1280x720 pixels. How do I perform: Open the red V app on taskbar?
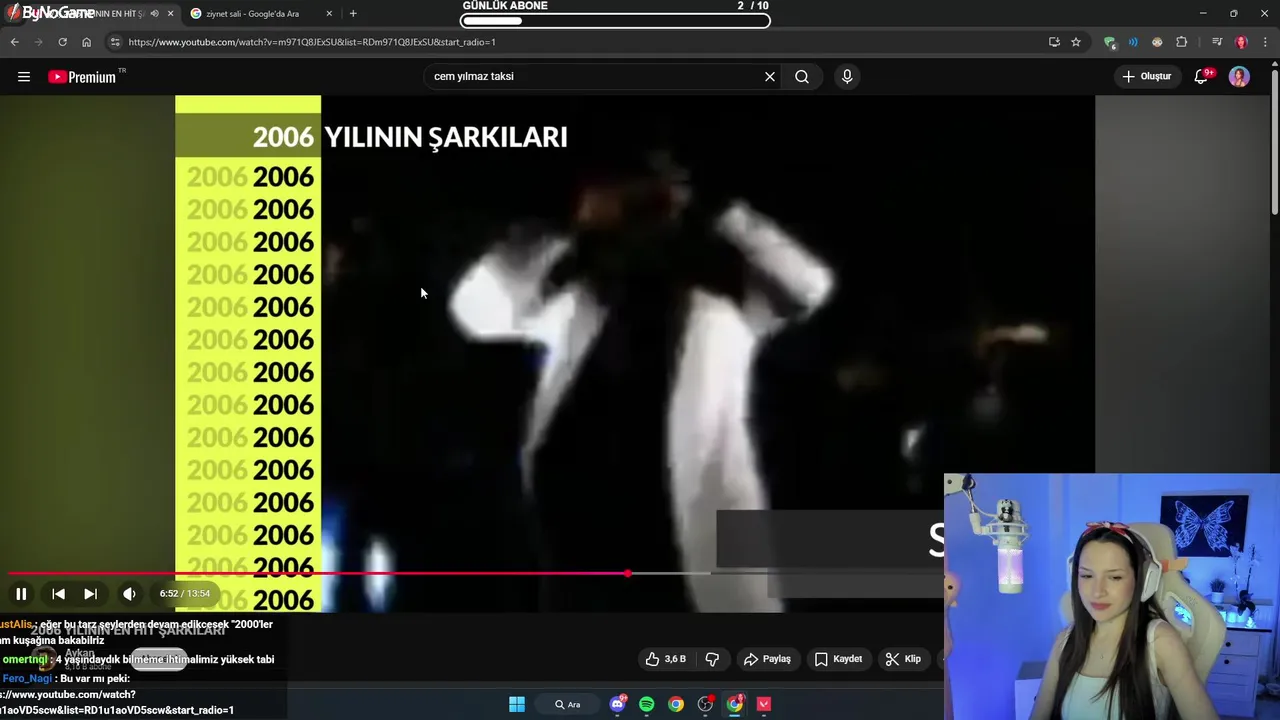(764, 704)
